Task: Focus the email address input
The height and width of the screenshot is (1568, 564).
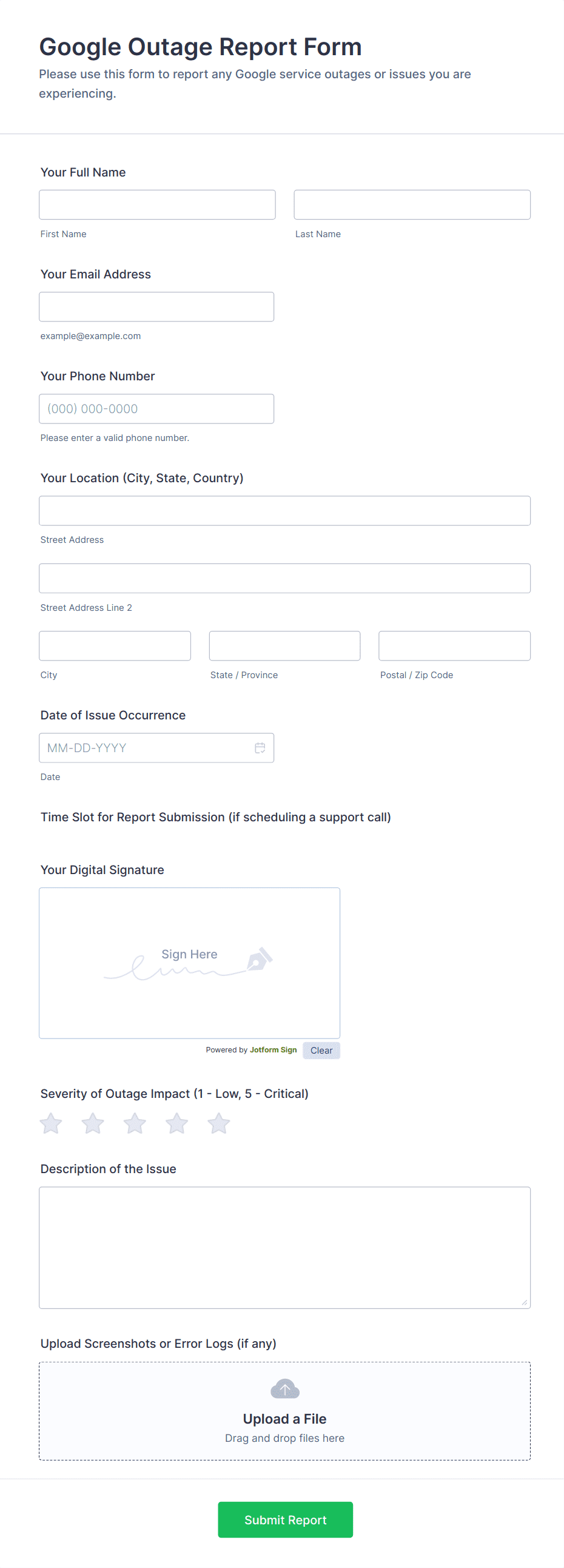Action: tap(157, 306)
